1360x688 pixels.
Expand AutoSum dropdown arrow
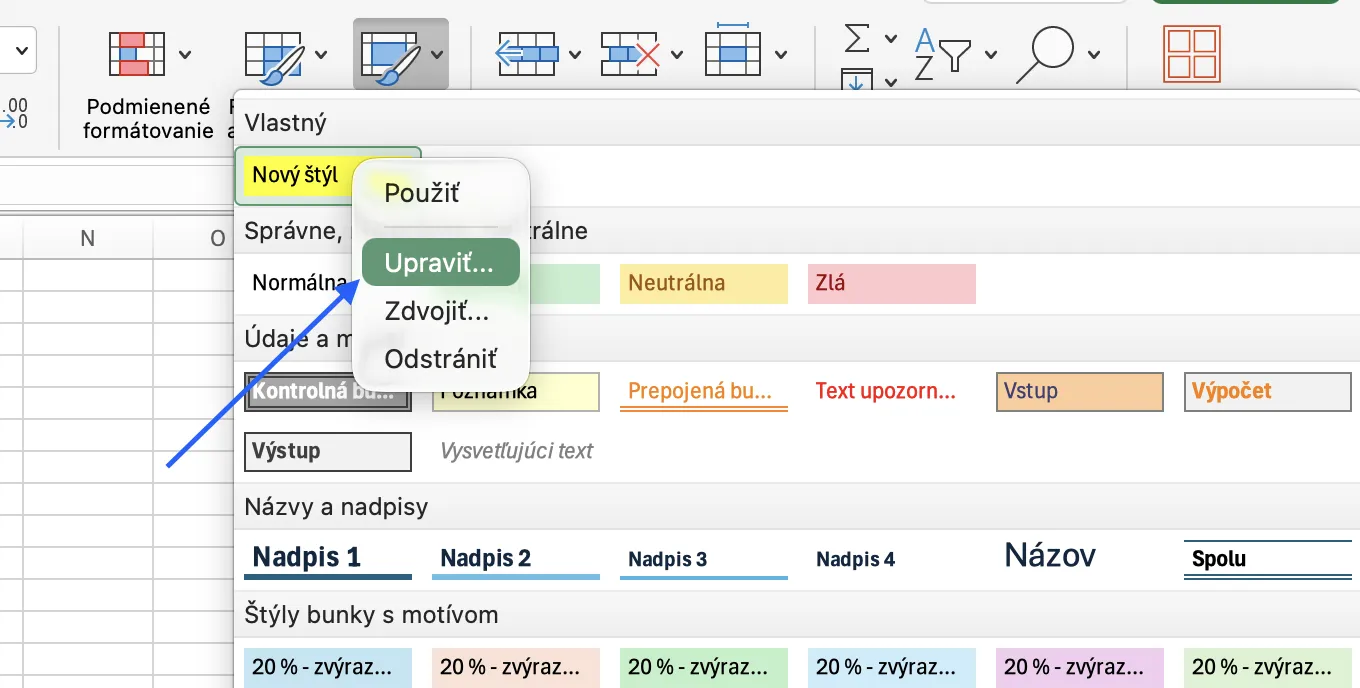click(x=890, y=40)
